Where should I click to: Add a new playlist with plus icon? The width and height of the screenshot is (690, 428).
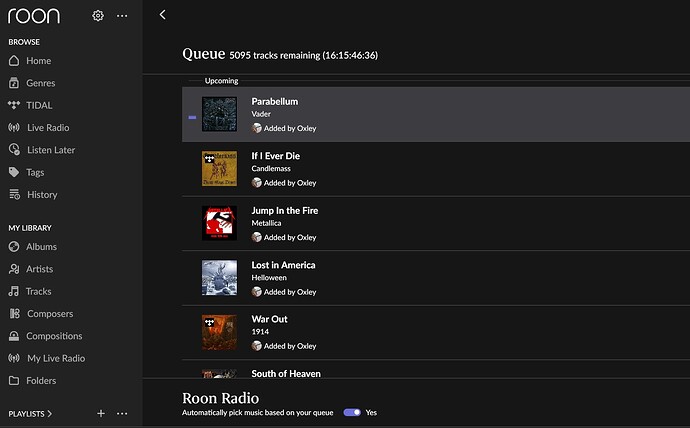click(100, 413)
